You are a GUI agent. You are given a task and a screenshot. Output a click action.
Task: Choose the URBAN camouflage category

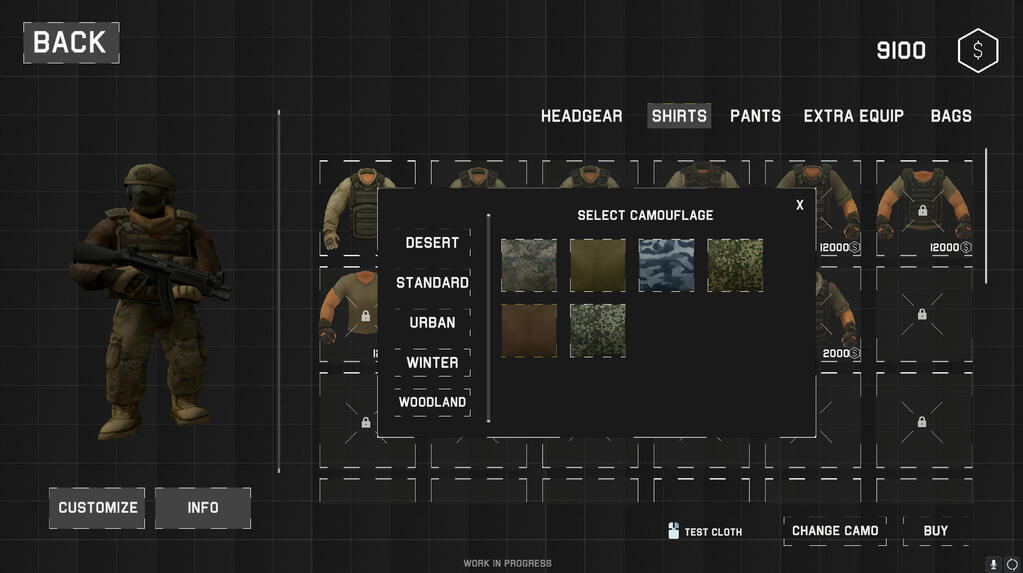tap(432, 322)
